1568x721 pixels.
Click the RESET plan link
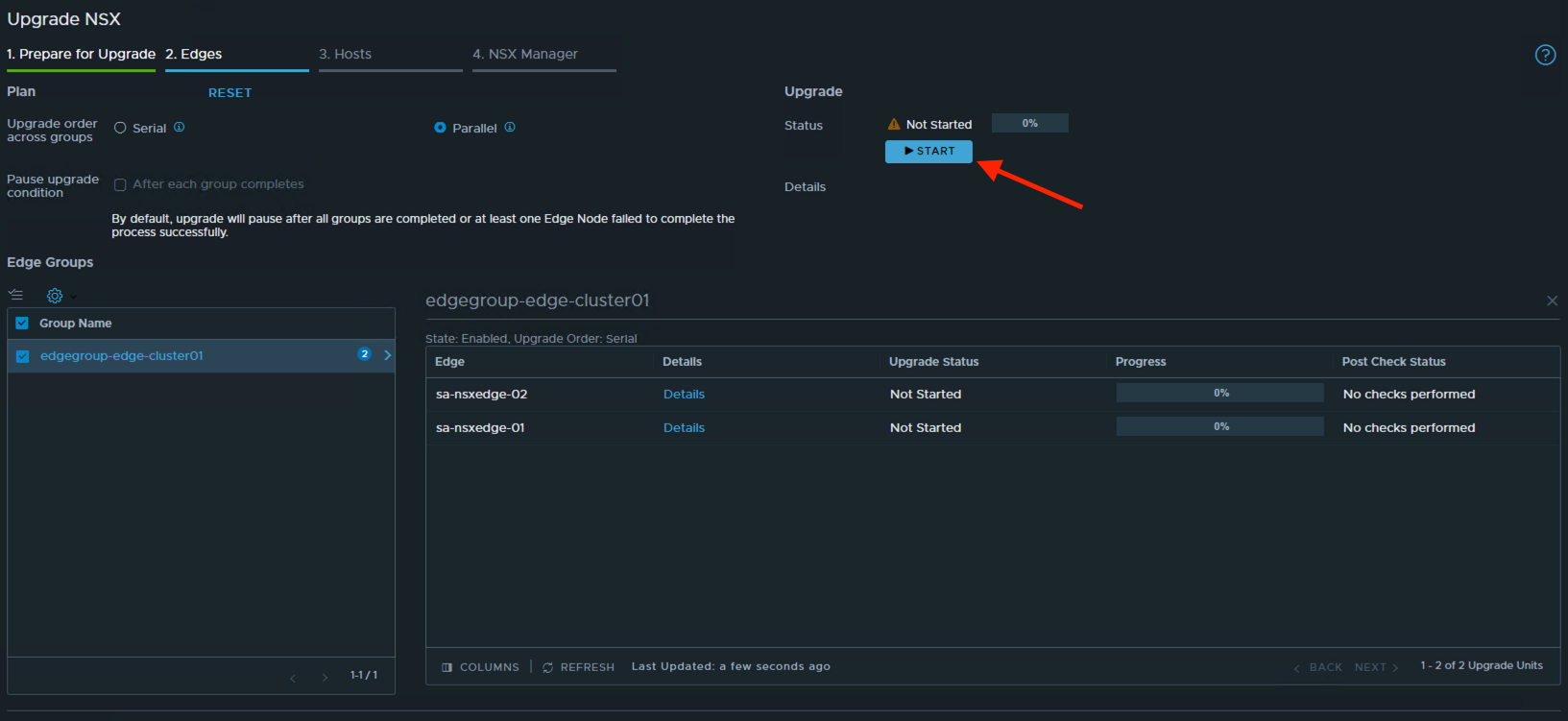click(230, 93)
